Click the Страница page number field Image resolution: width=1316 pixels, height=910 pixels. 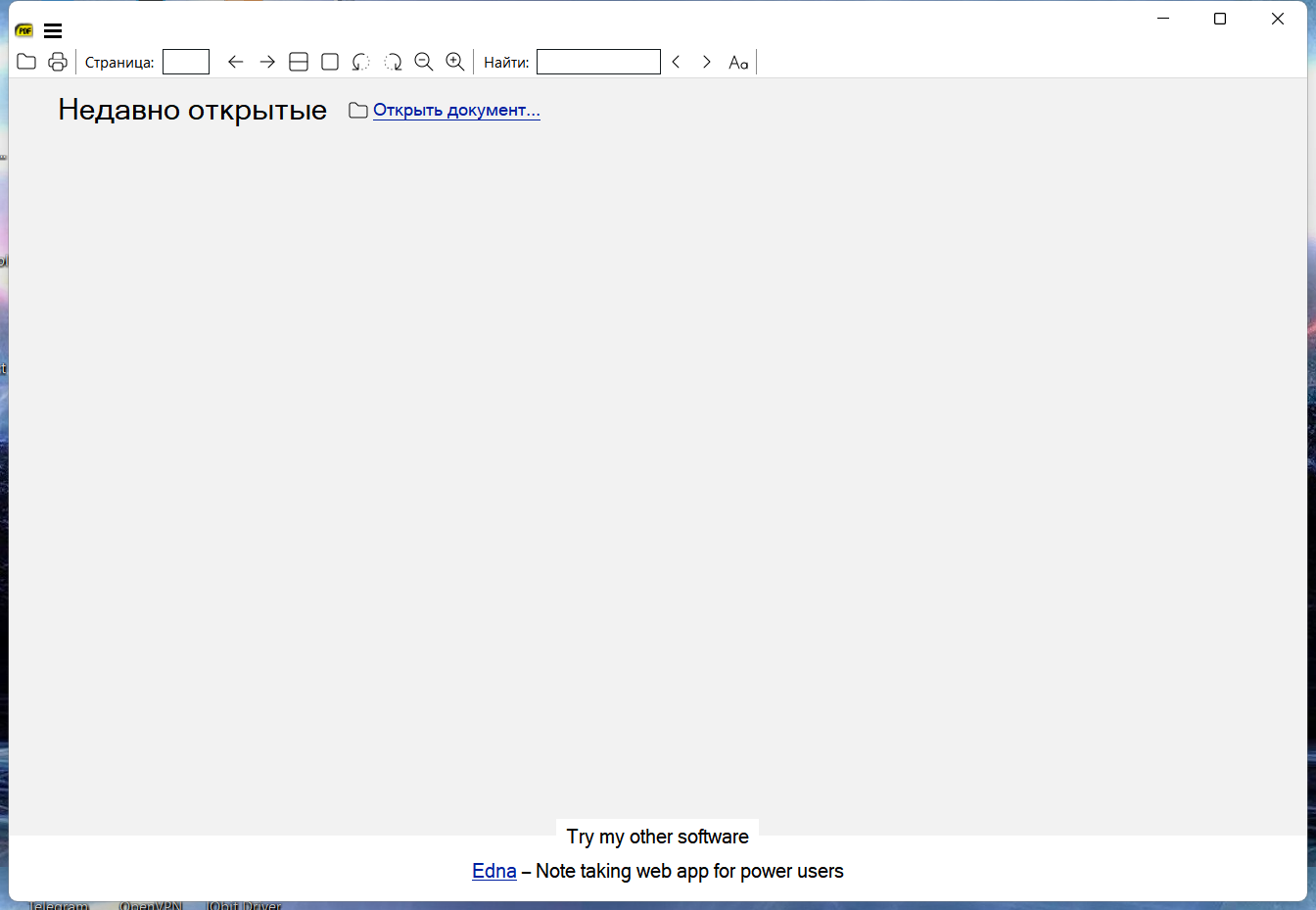click(186, 62)
